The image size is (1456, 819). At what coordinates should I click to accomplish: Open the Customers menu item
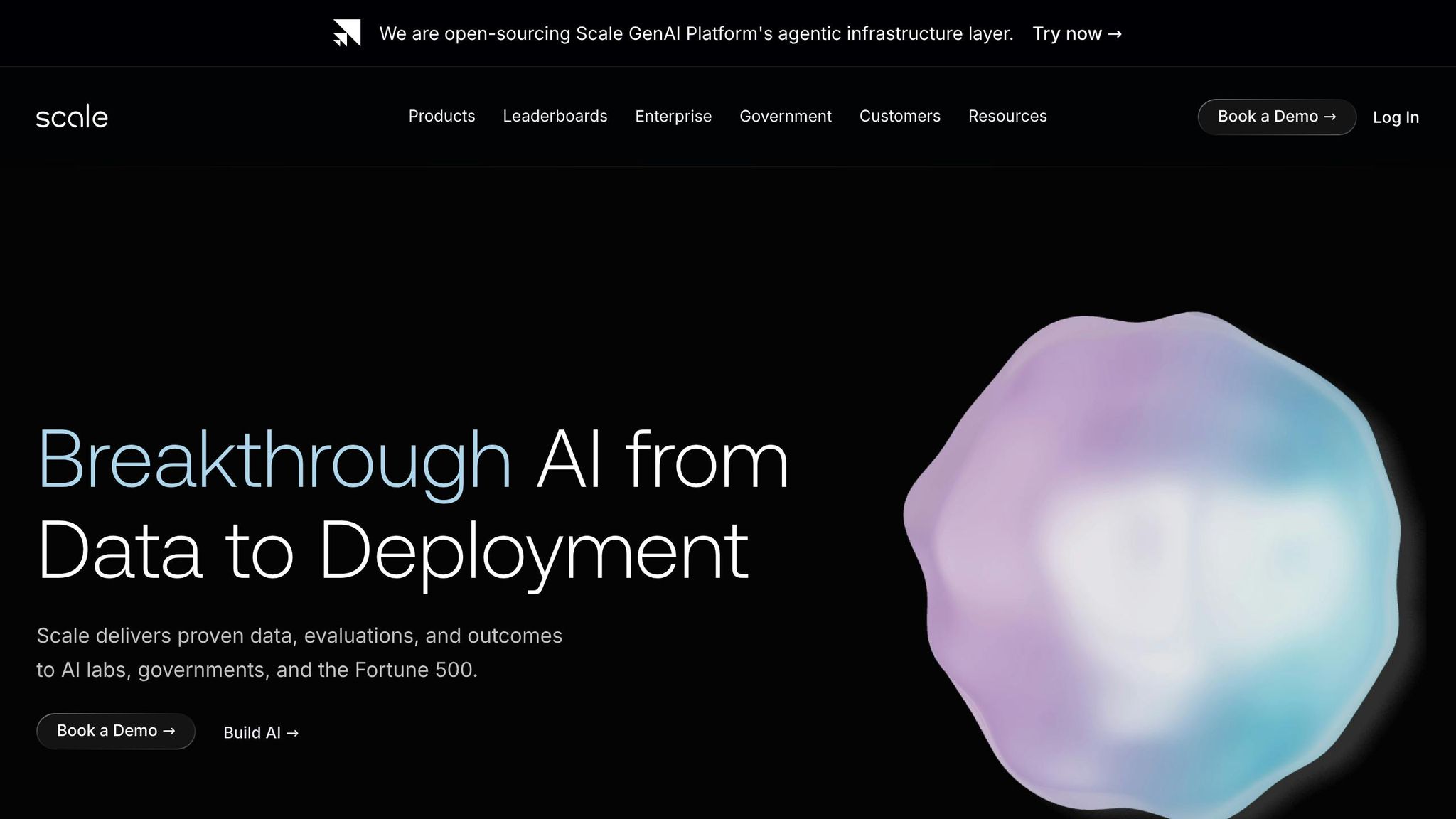point(900,116)
